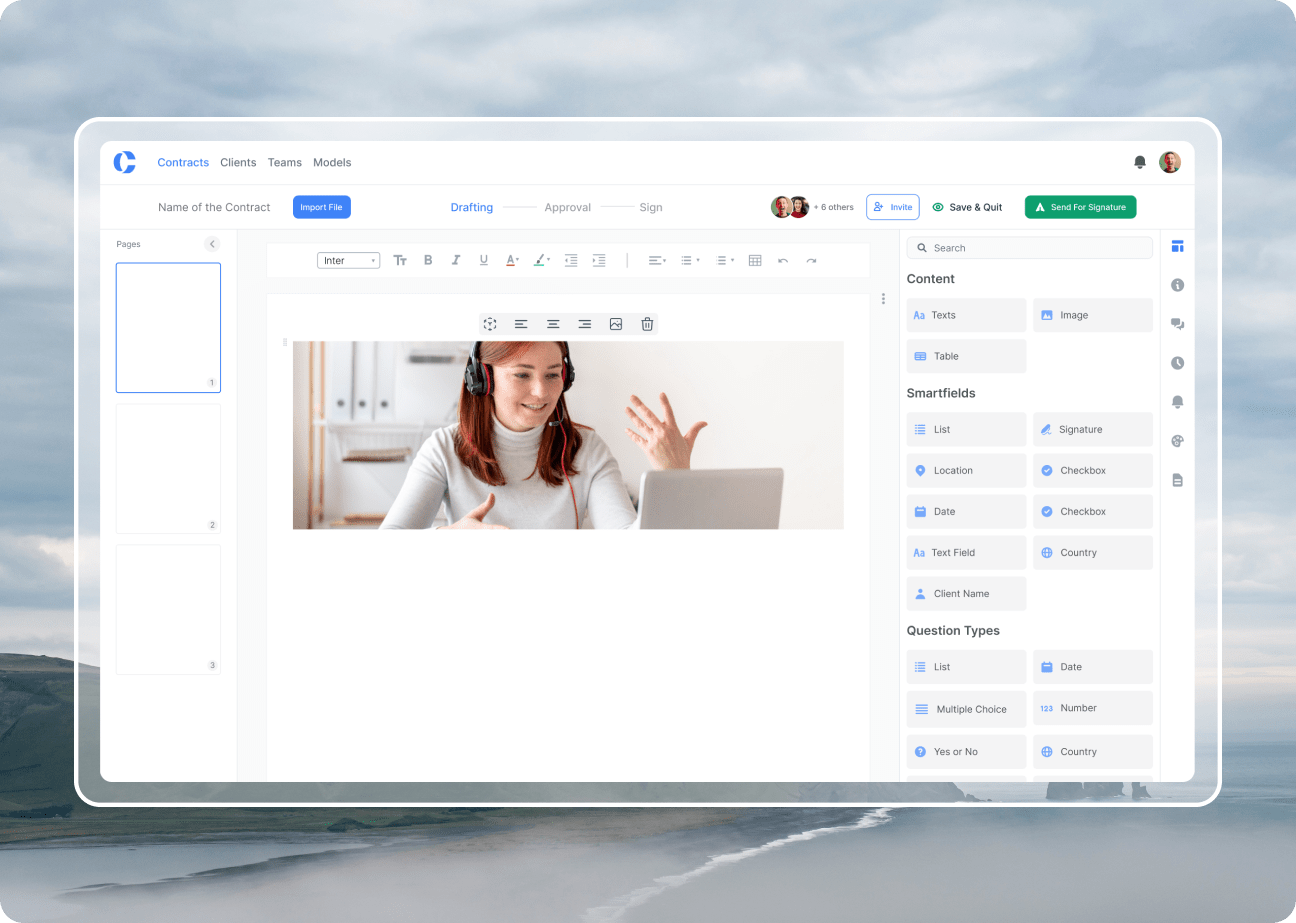The image size is (1296, 923).
Task: Click the Invite button
Action: (893, 207)
